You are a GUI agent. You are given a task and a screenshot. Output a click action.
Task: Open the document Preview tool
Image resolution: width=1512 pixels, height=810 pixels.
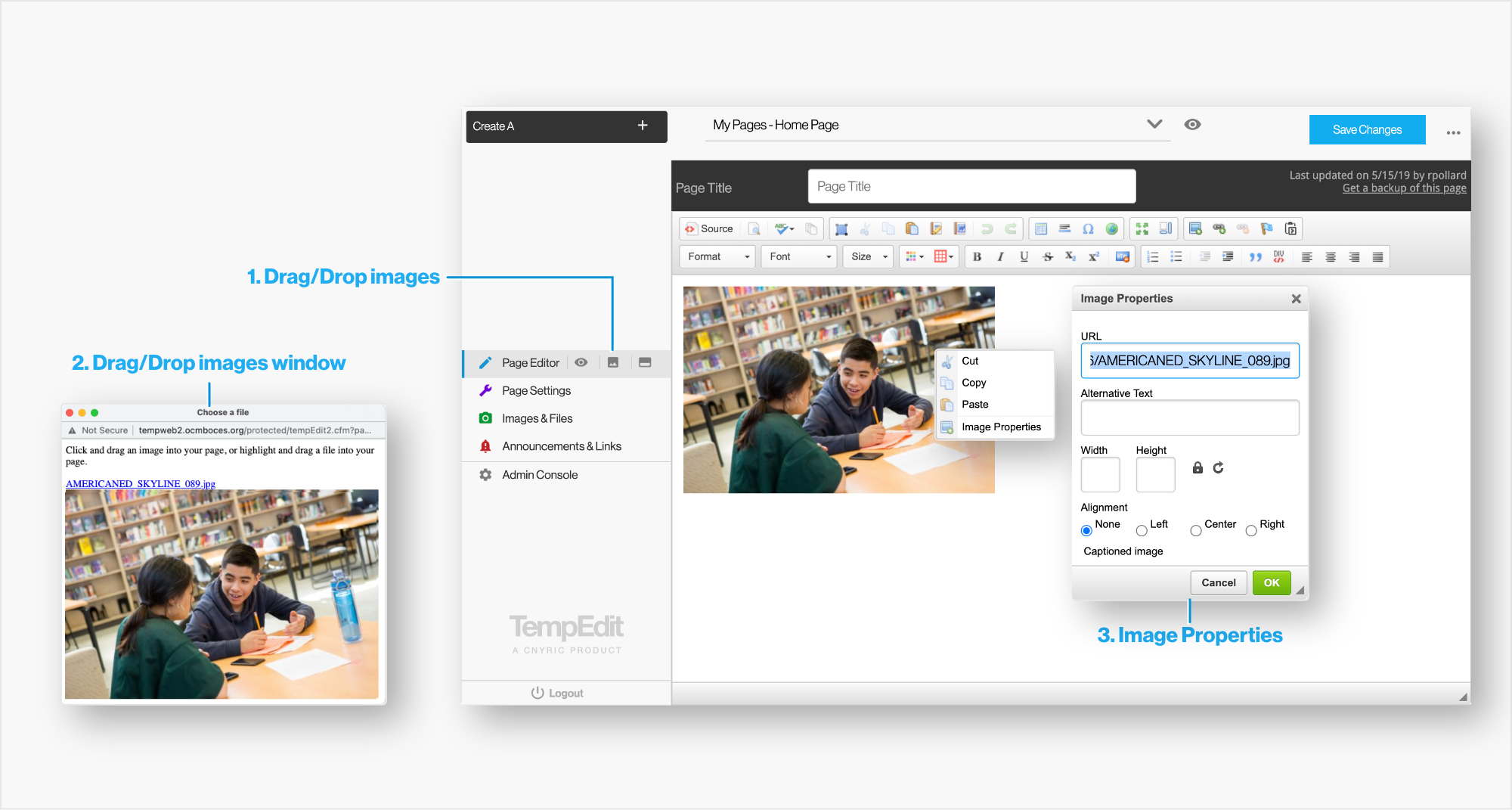754,228
